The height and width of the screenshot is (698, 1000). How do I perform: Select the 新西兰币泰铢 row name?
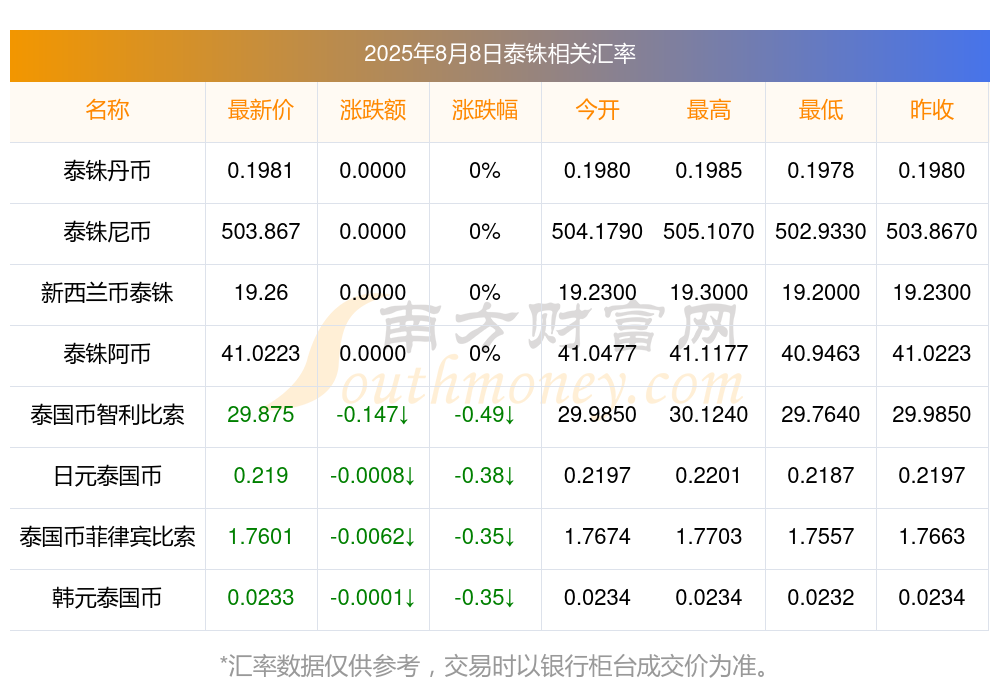point(107,293)
